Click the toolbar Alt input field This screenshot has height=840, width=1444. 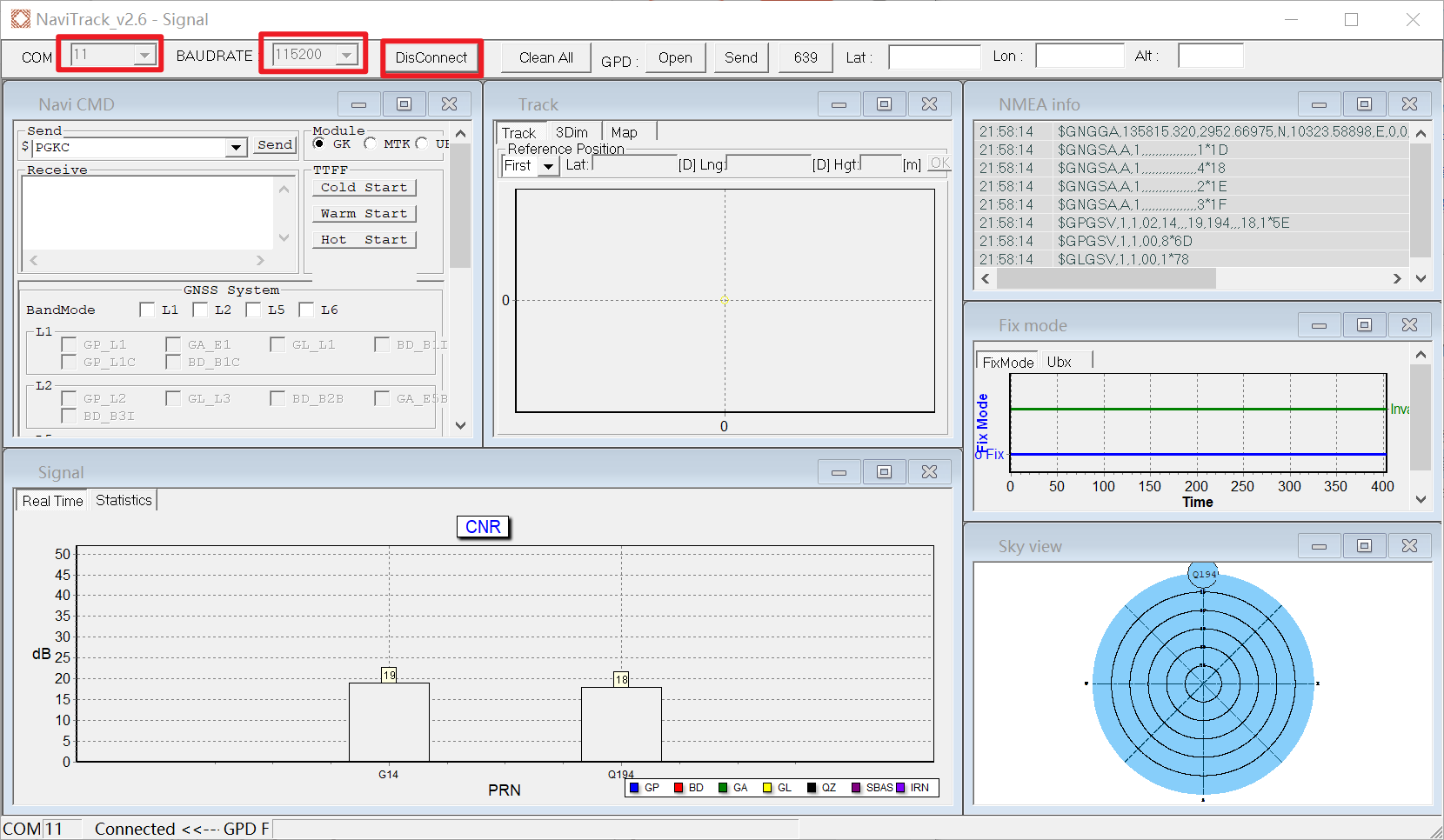pyautogui.click(x=1211, y=56)
